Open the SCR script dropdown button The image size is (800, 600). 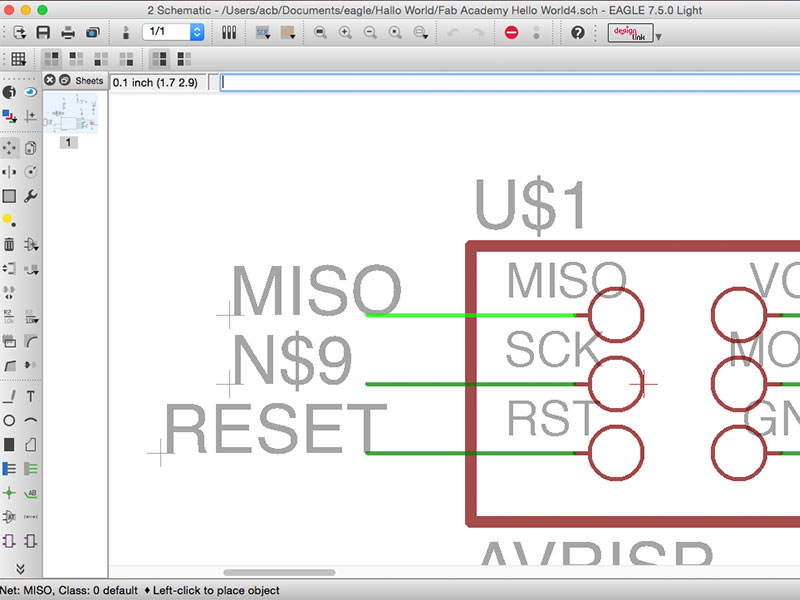point(263,33)
